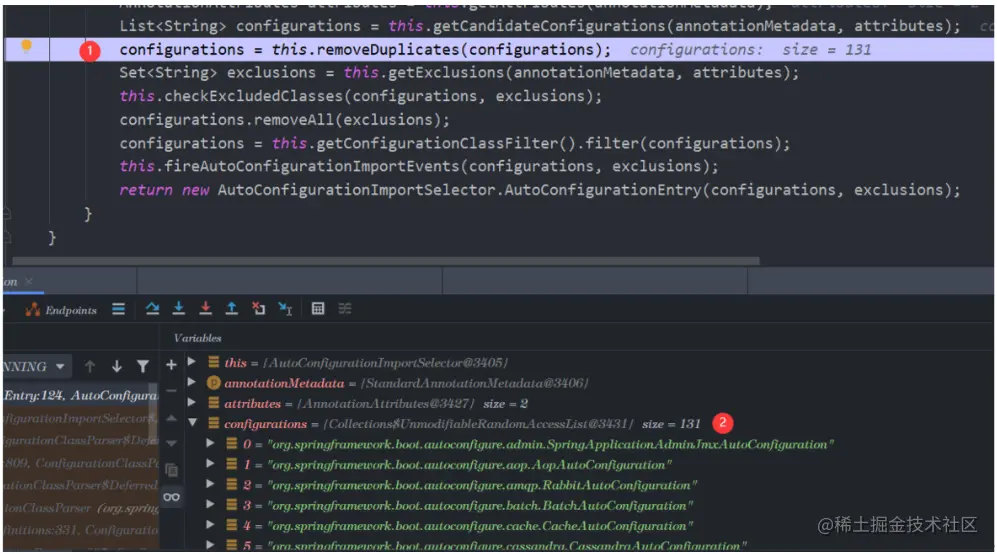Expand the 'this' variable node

click(191, 362)
